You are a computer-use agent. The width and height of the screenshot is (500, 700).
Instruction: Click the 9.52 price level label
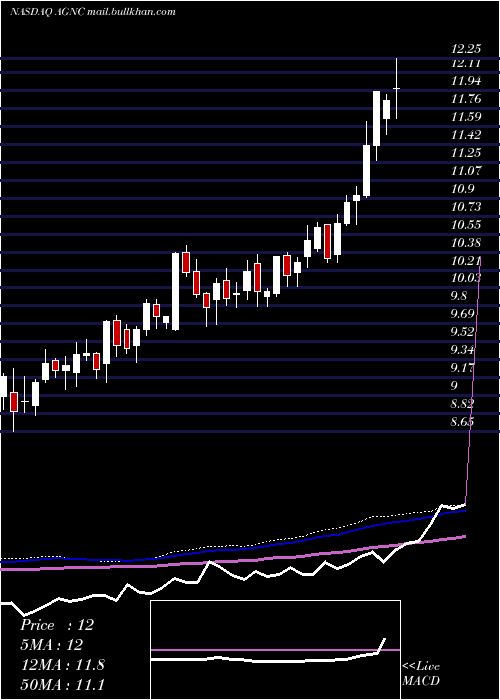click(462, 332)
